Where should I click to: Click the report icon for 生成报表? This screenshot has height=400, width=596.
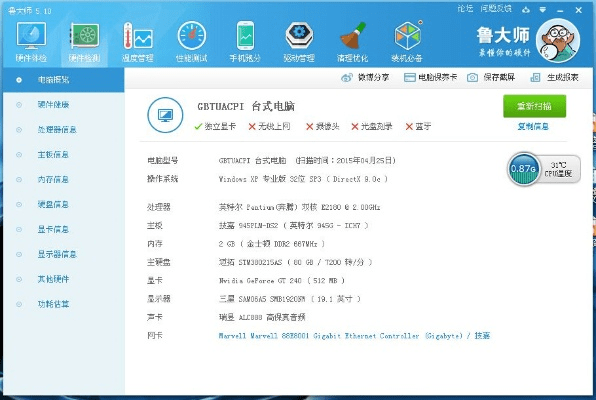(535, 78)
